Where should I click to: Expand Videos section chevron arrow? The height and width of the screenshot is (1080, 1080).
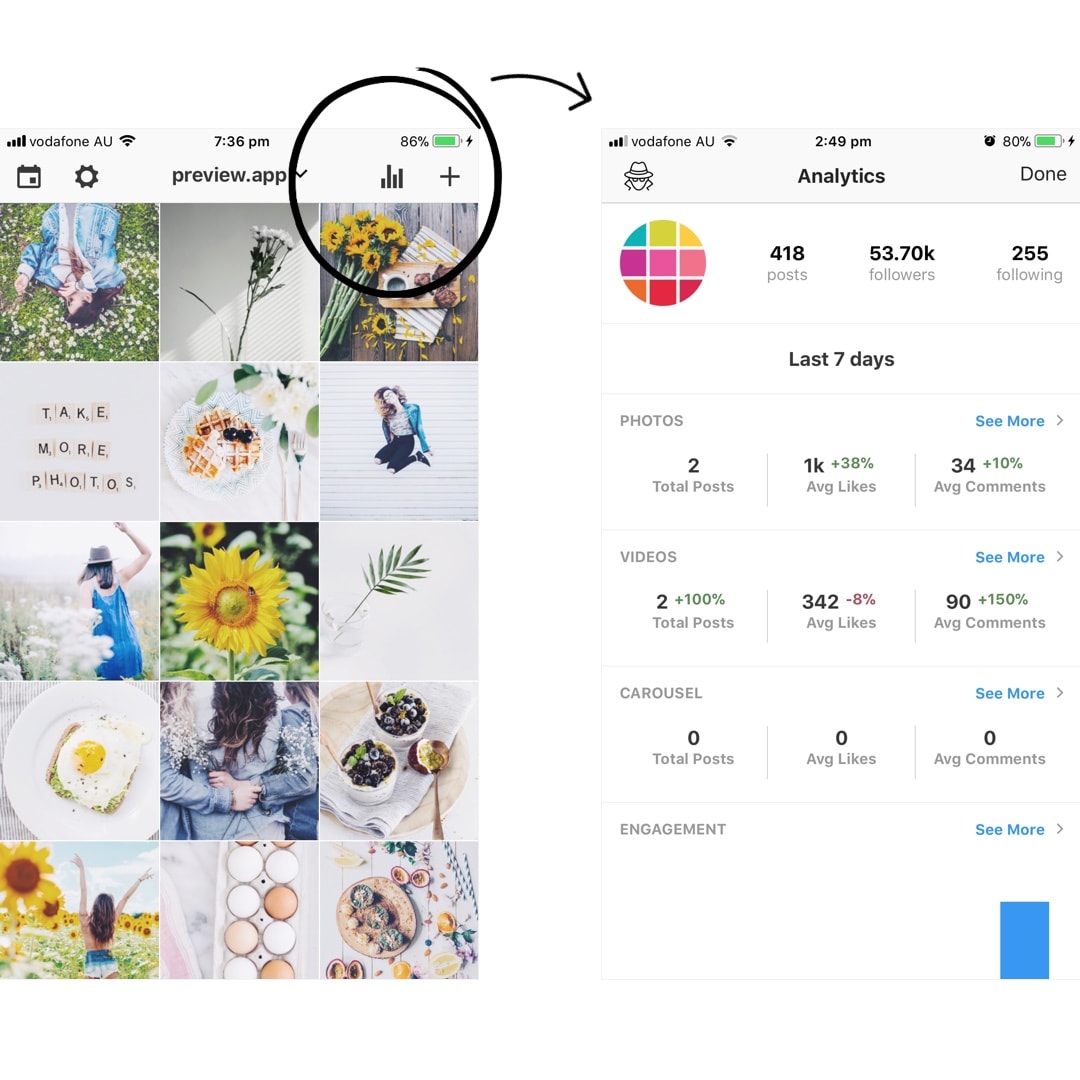(x=1059, y=557)
